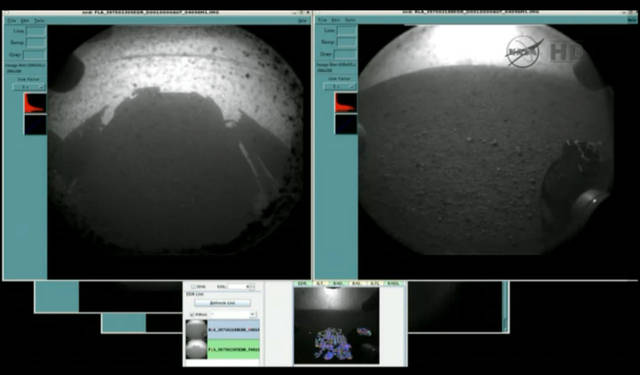Click the color-overlay terrain image in bottom viewer
The image size is (640, 375).
click(x=336, y=325)
